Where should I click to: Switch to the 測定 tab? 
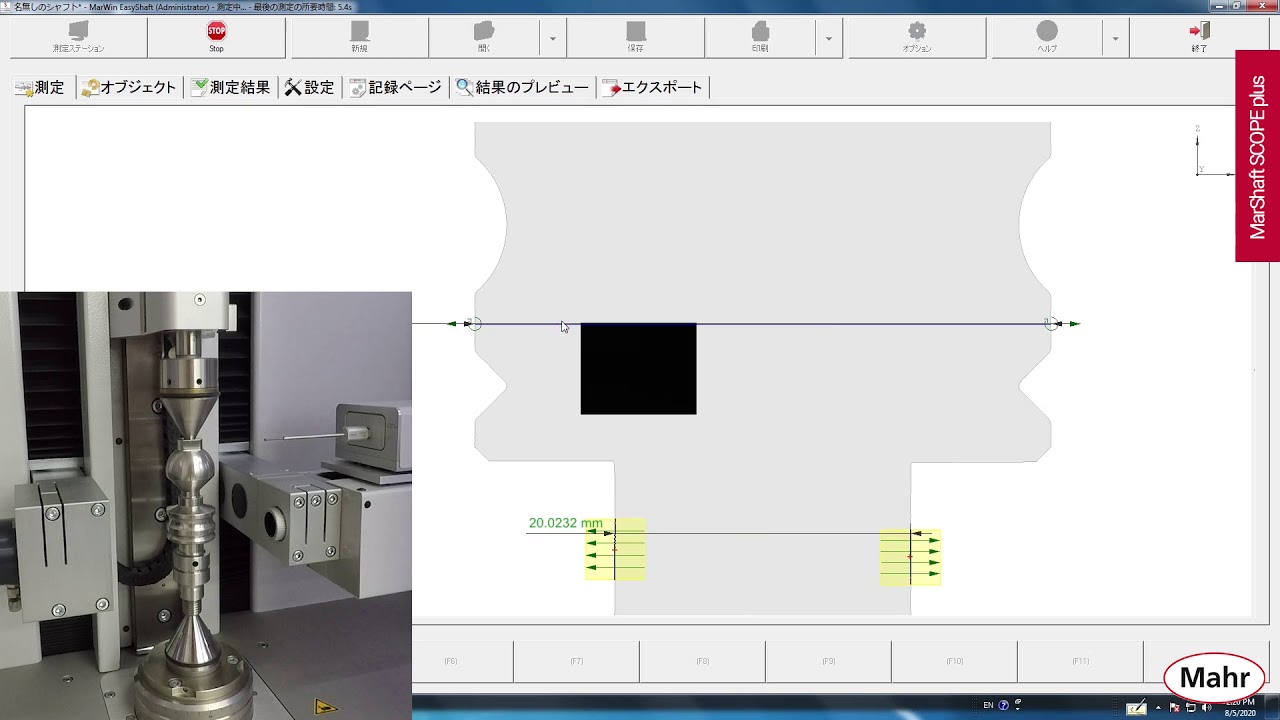click(x=40, y=87)
